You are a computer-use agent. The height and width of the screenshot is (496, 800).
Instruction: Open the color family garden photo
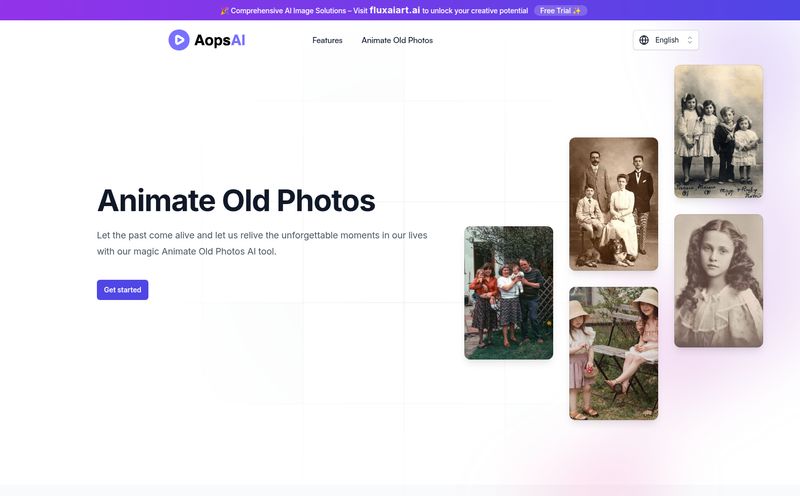pyautogui.click(x=509, y=293)
